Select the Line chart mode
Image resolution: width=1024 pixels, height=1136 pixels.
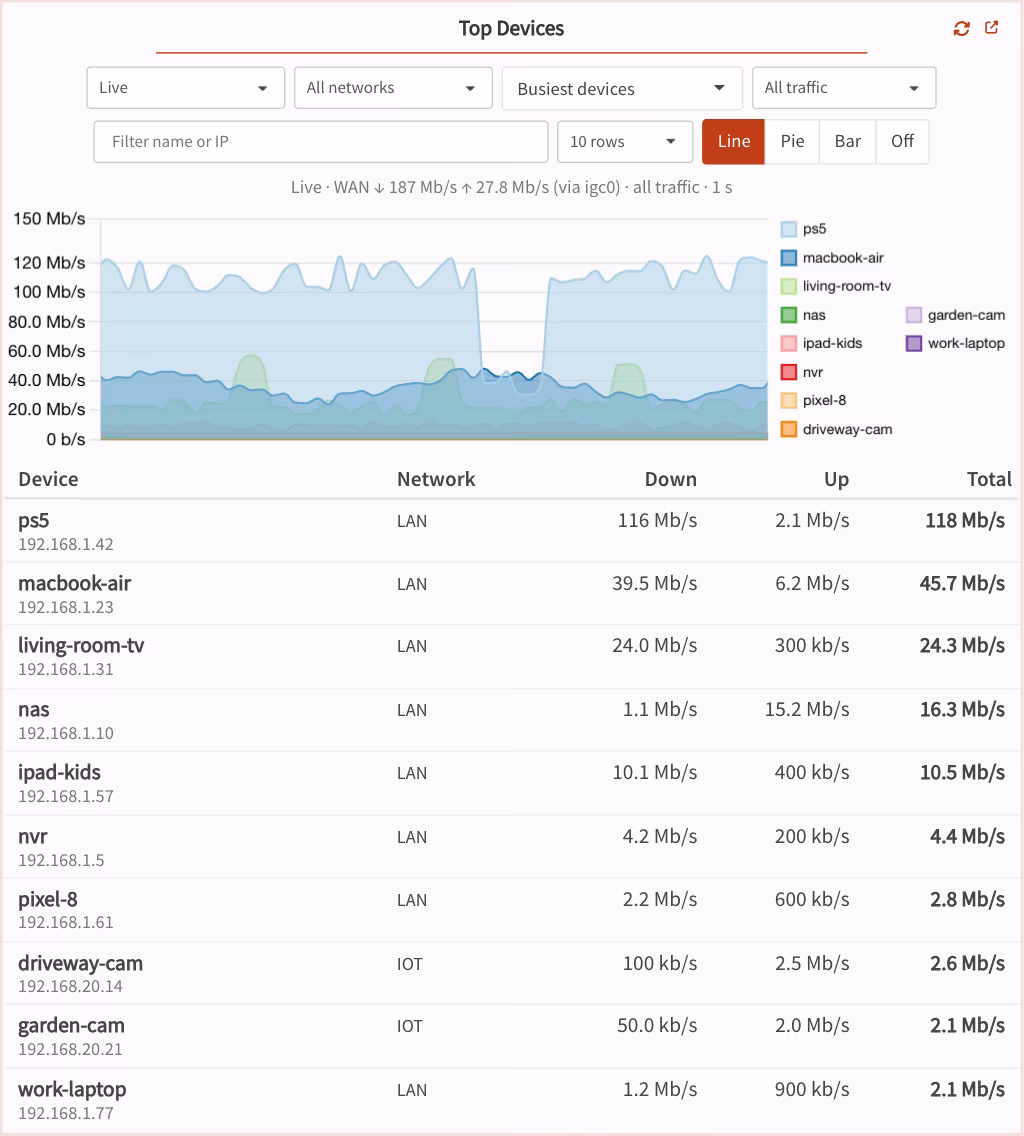point(733,141)
